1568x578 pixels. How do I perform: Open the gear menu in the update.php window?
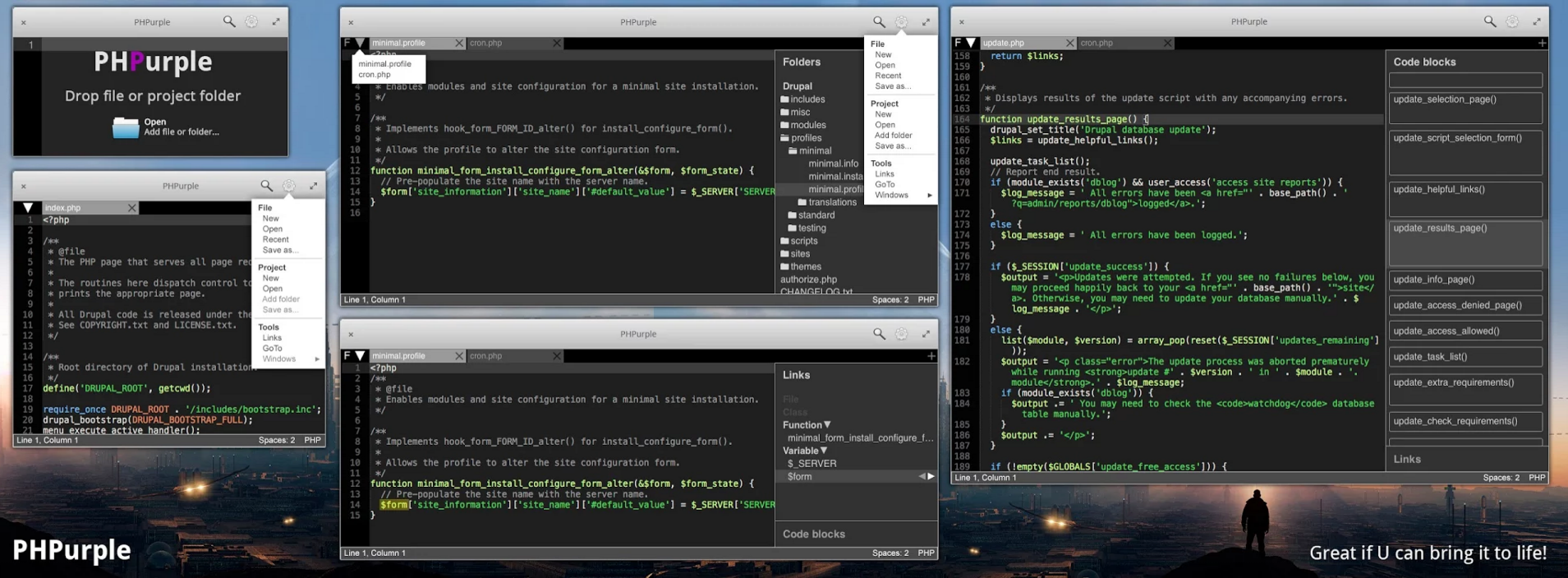click(1513, 22)
